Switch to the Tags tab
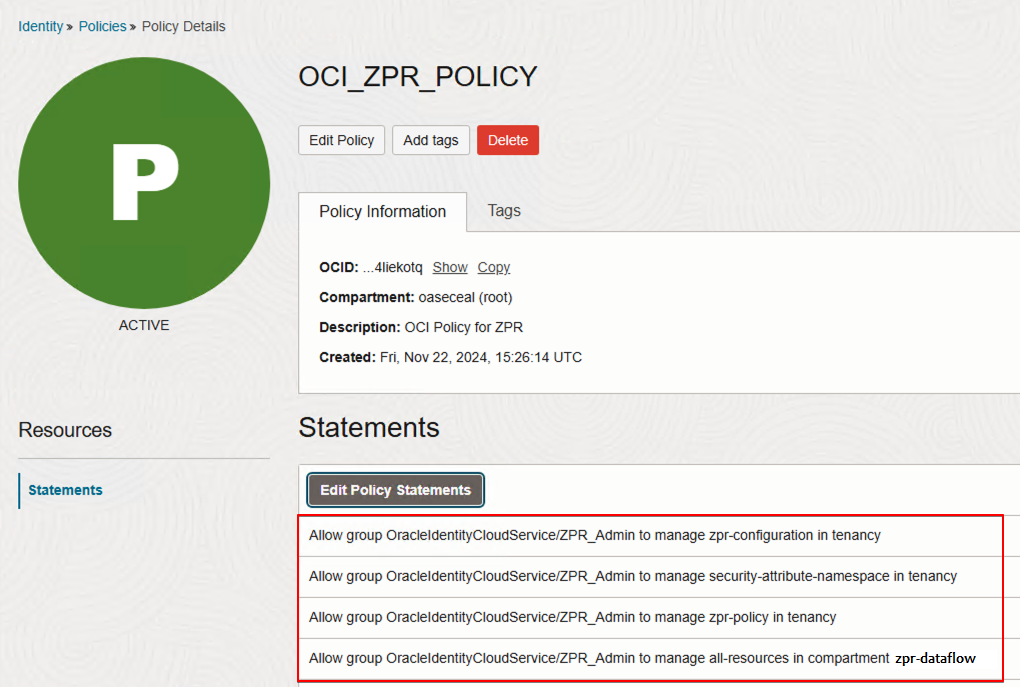Viewport: 1020px width, 687px height. [504, 211]
